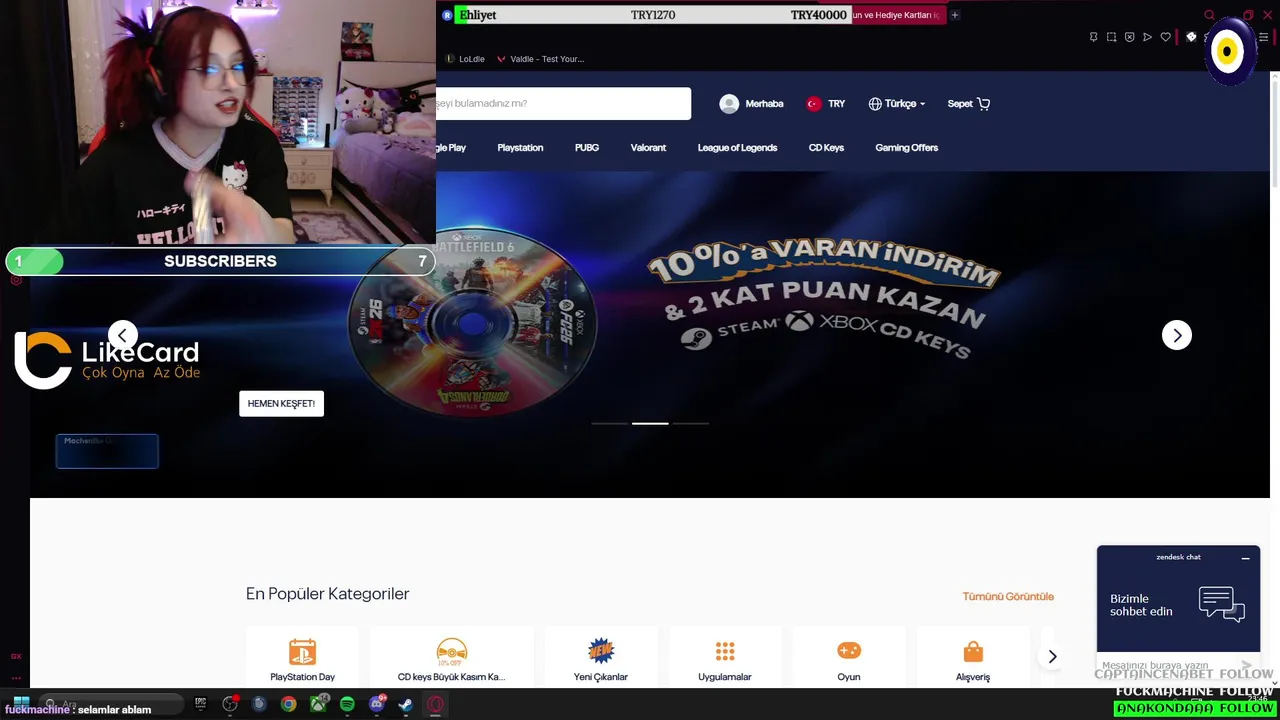Open the Valorant menu item

pyautogui.click(x=648, y=148)
